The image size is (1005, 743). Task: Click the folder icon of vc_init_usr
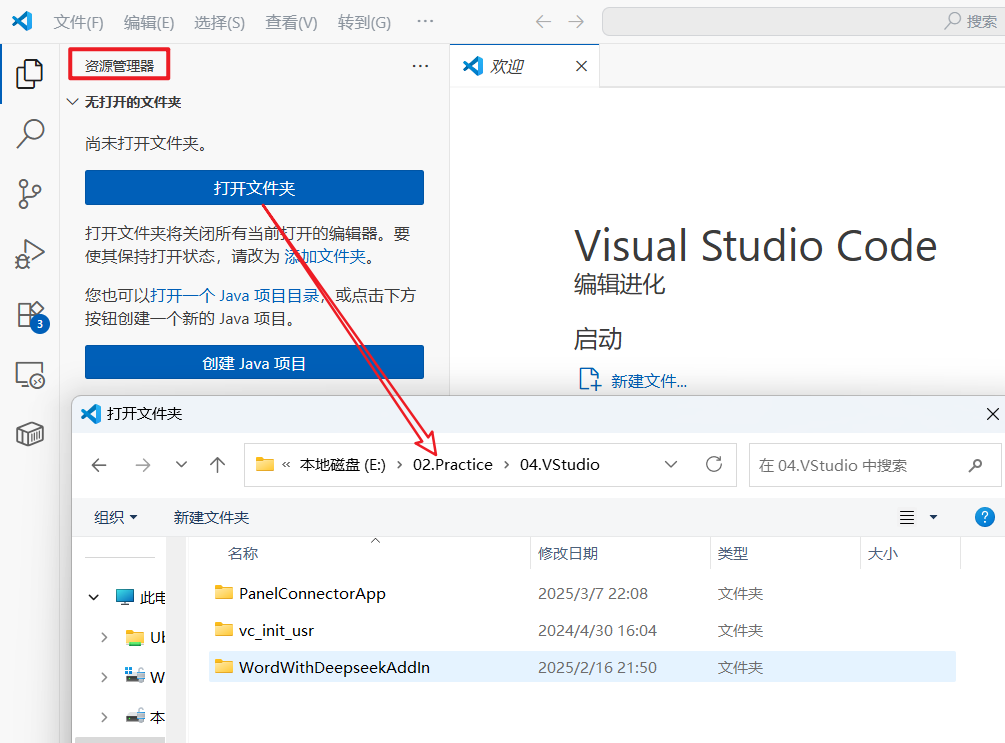coord(224,630)
